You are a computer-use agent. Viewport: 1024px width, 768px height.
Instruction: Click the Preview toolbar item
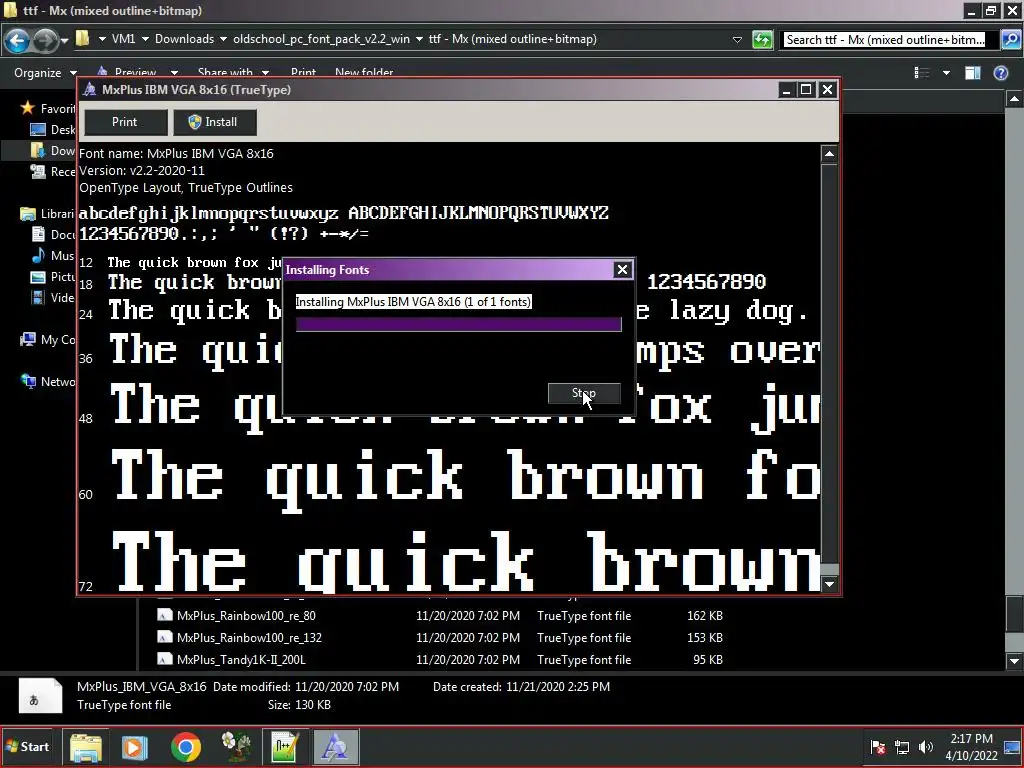click(135, 72)
